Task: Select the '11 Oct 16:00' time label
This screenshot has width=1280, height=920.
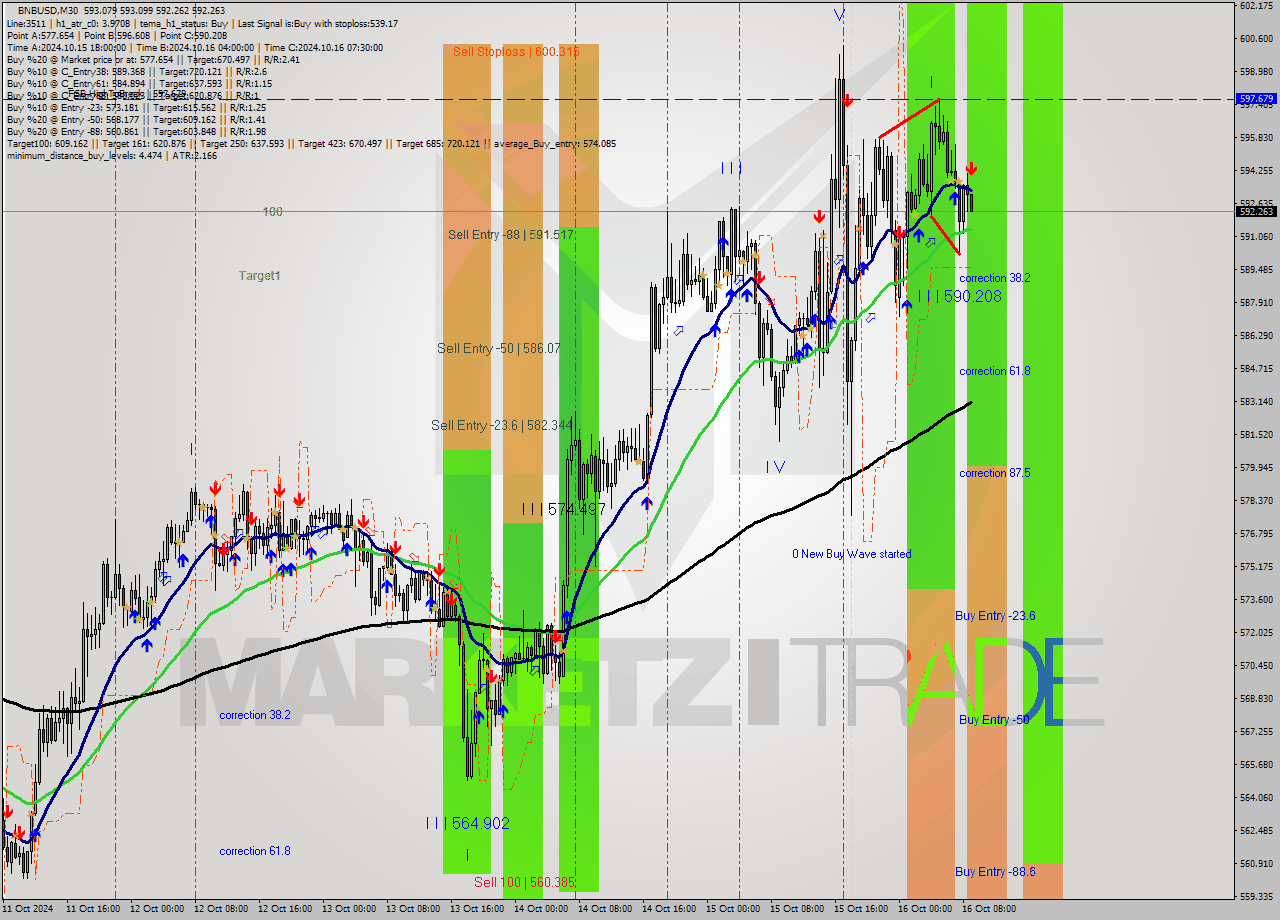Action: [92, 909]
